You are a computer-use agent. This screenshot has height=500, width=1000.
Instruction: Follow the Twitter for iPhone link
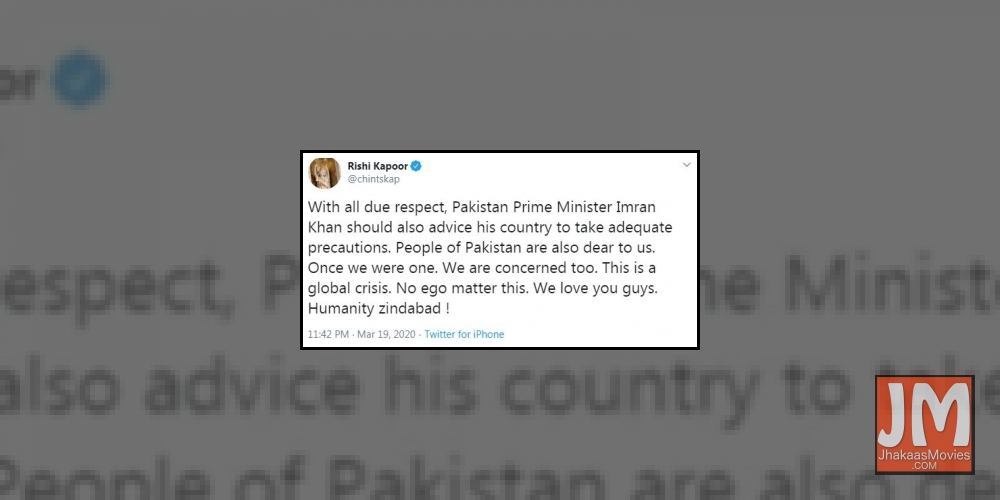point(464,334)
